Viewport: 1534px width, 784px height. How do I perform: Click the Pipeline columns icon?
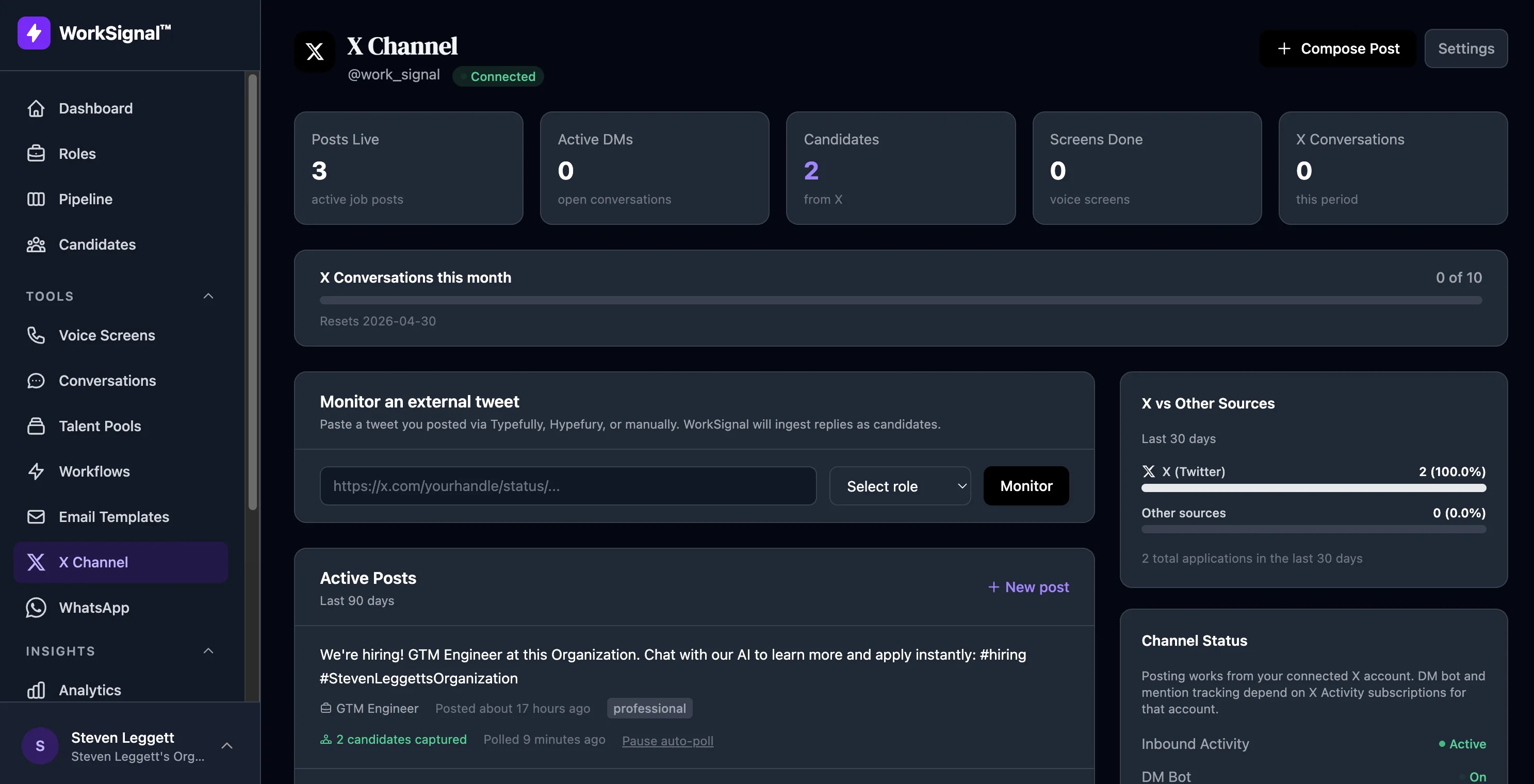[36, 199]
